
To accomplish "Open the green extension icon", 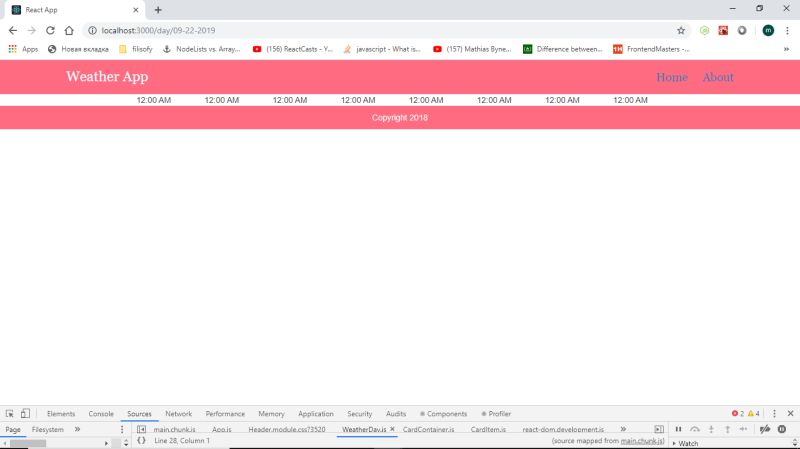I will [x=705, y=31].
